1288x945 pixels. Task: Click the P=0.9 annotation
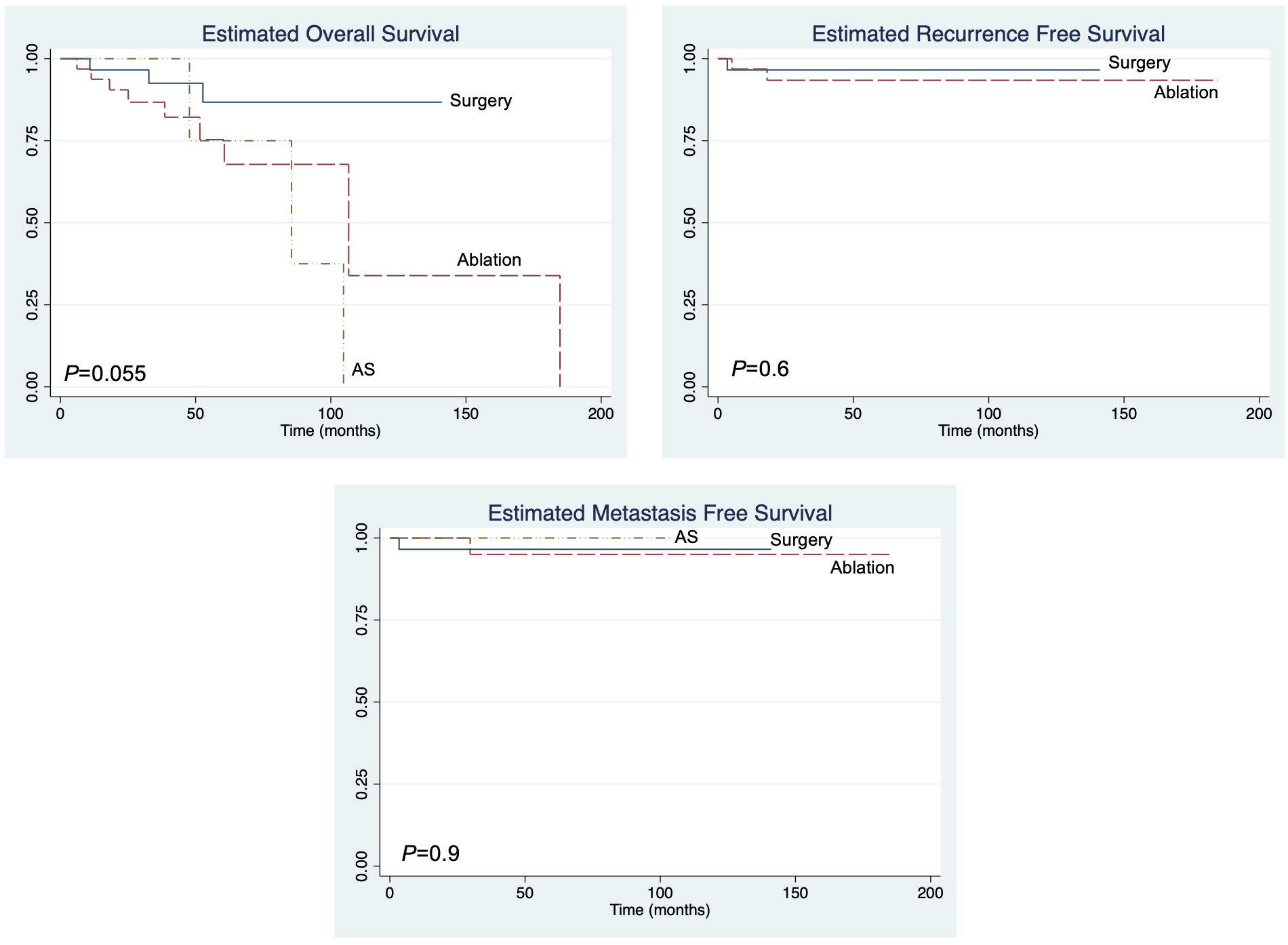[430, 853]
